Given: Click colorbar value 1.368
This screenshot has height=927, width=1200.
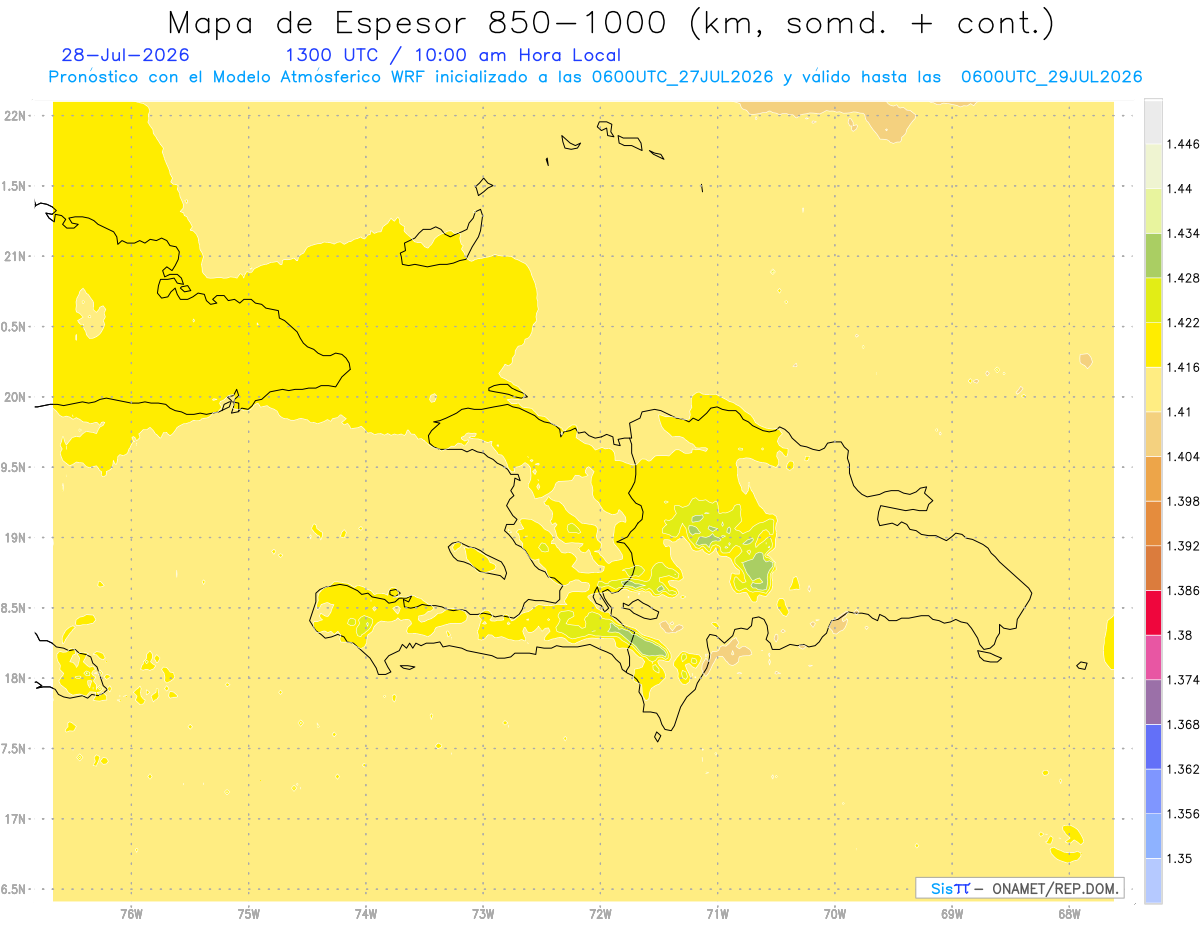Looking at the screenshot, I should tap(1183, 724).
